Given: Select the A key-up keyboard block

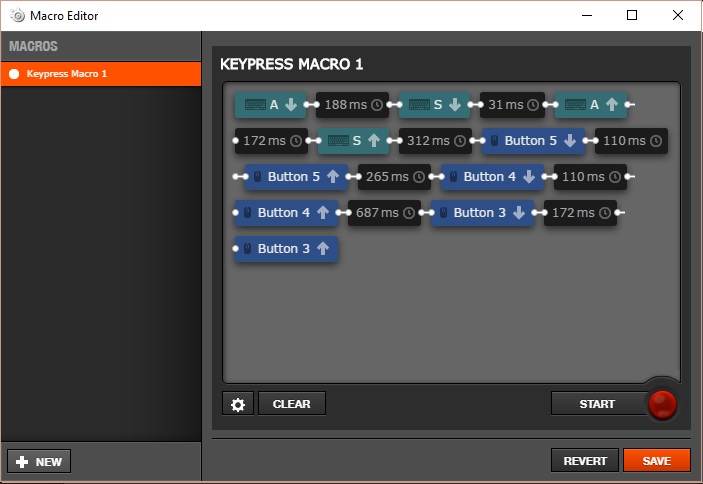Looking at the screenshot, I should click(x=591, y=105).
